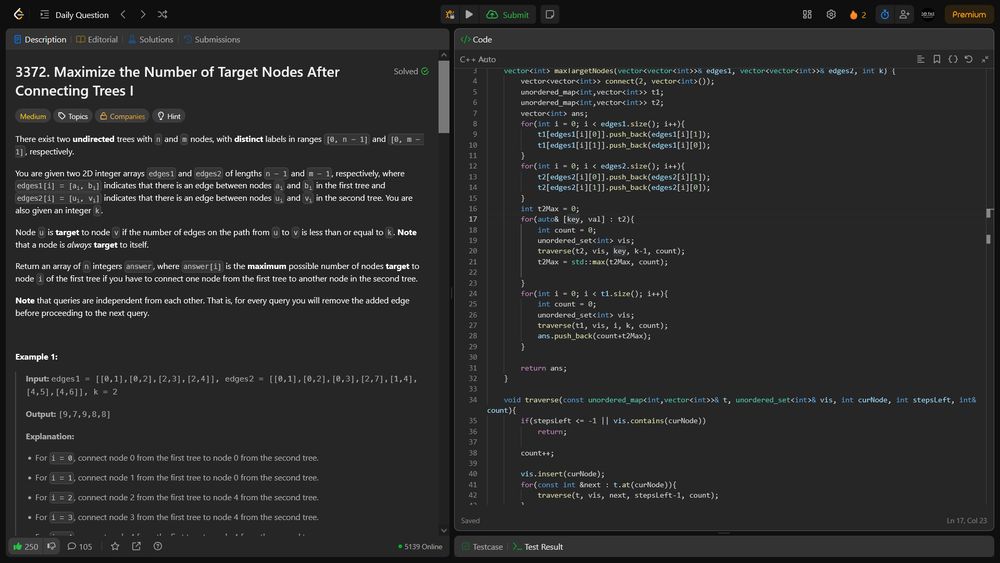Viewport: 1000px width, 563px height.
Task: Open the Auto mode dropdown
Action: 487,59
